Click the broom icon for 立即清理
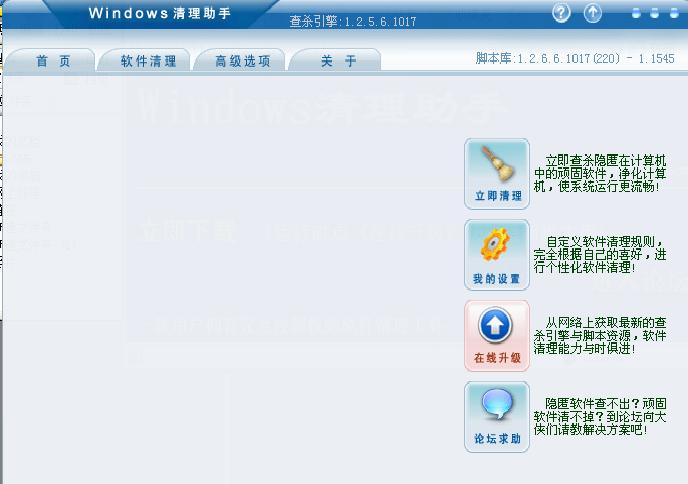 [498, 164]
